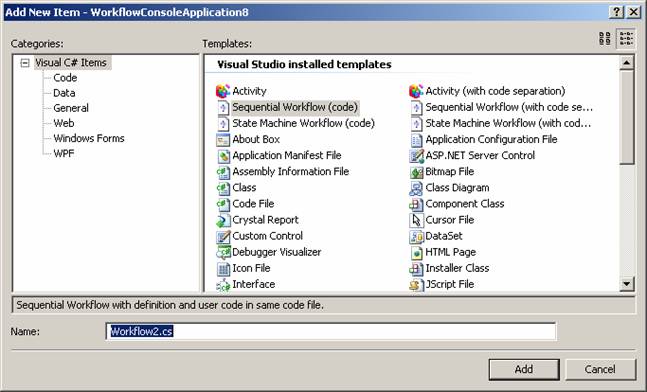
Task: Click the Application Manifest File icon
Action: (223, 156)
